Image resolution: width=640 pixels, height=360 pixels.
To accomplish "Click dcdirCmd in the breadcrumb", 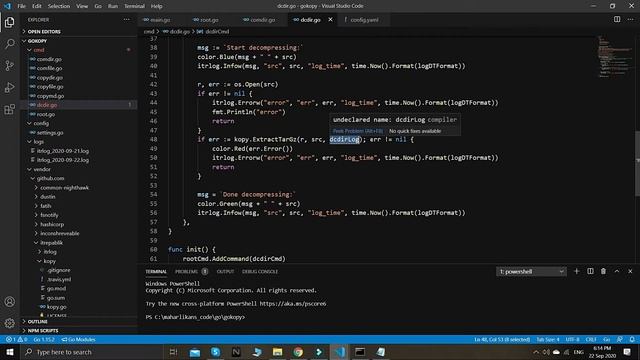I will click(217, 31).
